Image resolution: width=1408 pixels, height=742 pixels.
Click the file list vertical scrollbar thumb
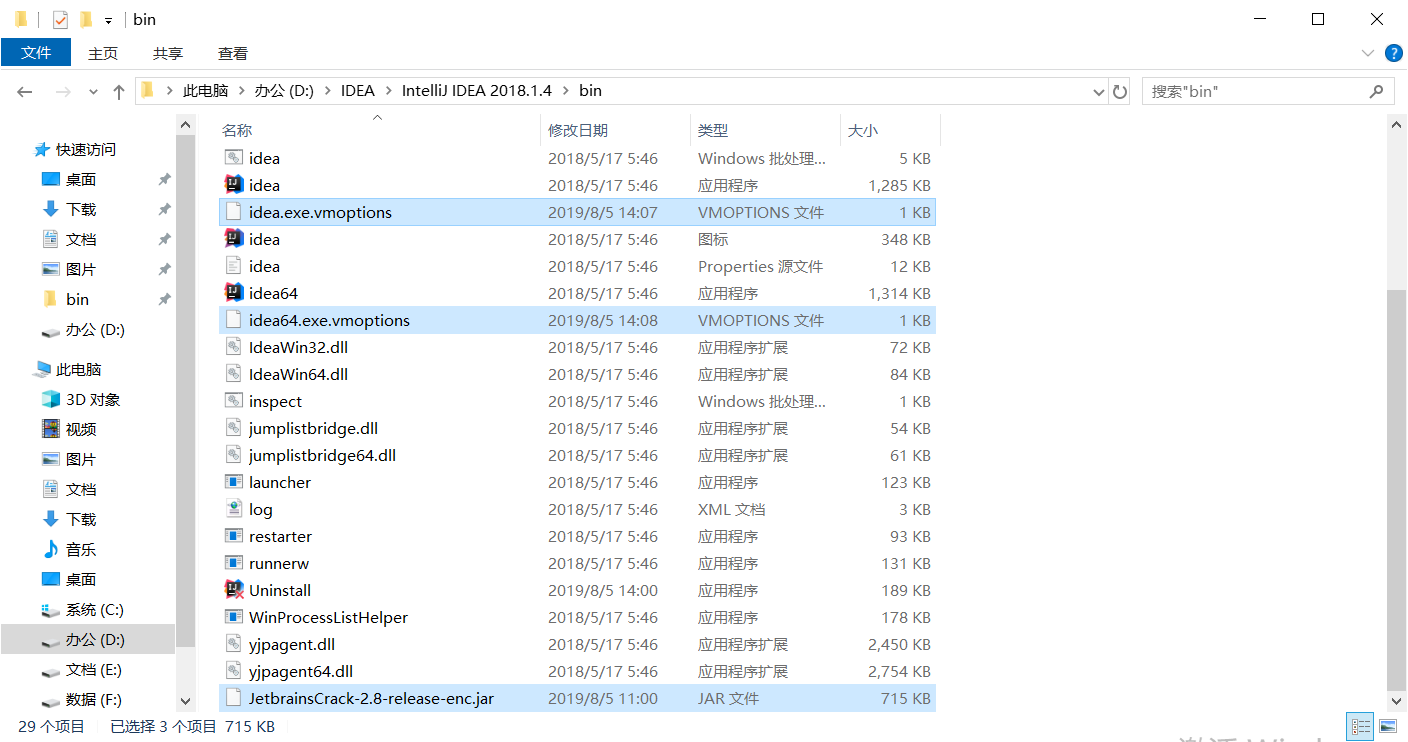[x=1396, y=488]
